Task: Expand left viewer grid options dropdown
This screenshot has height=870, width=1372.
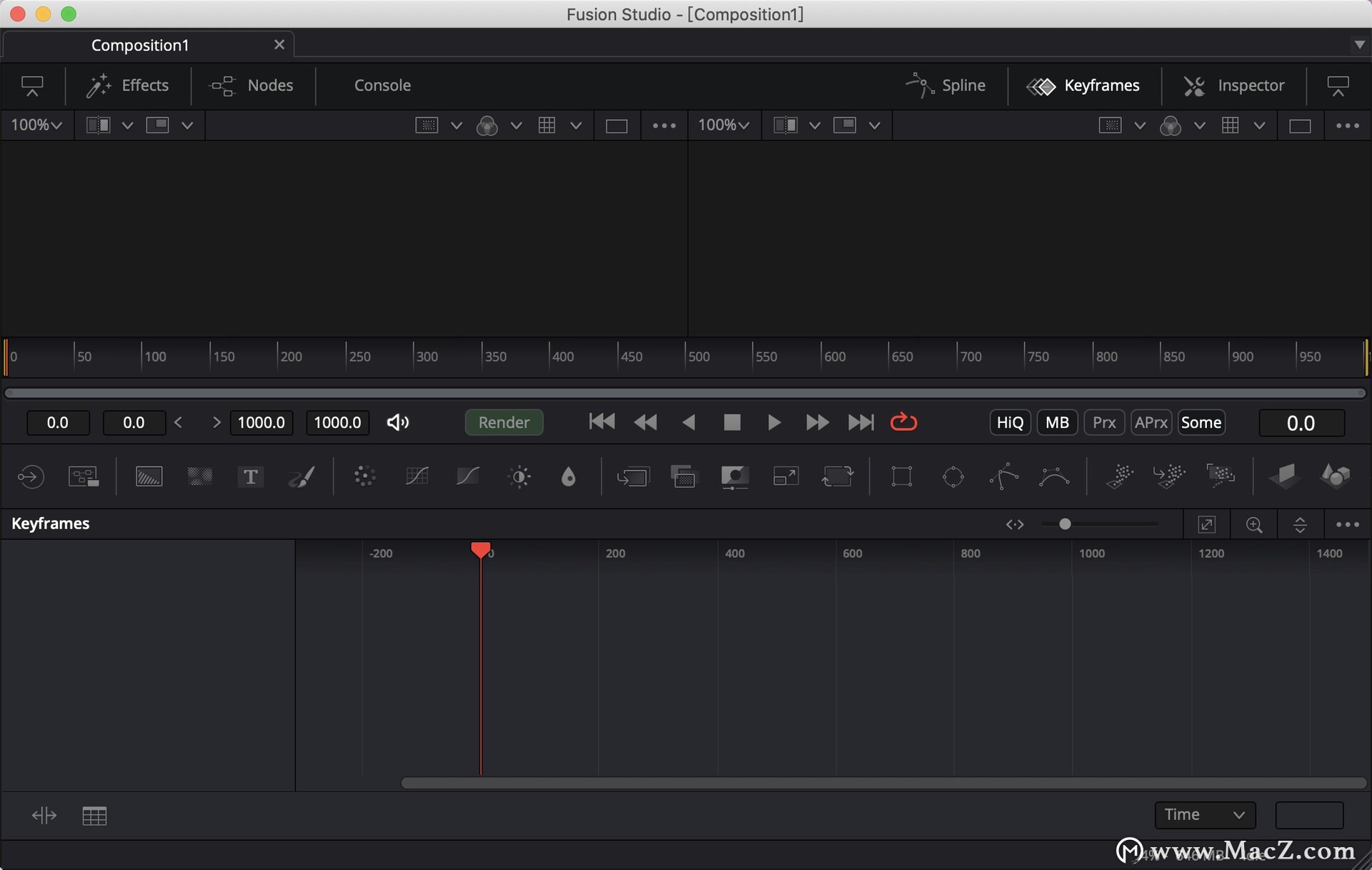Action: (576, 126)
